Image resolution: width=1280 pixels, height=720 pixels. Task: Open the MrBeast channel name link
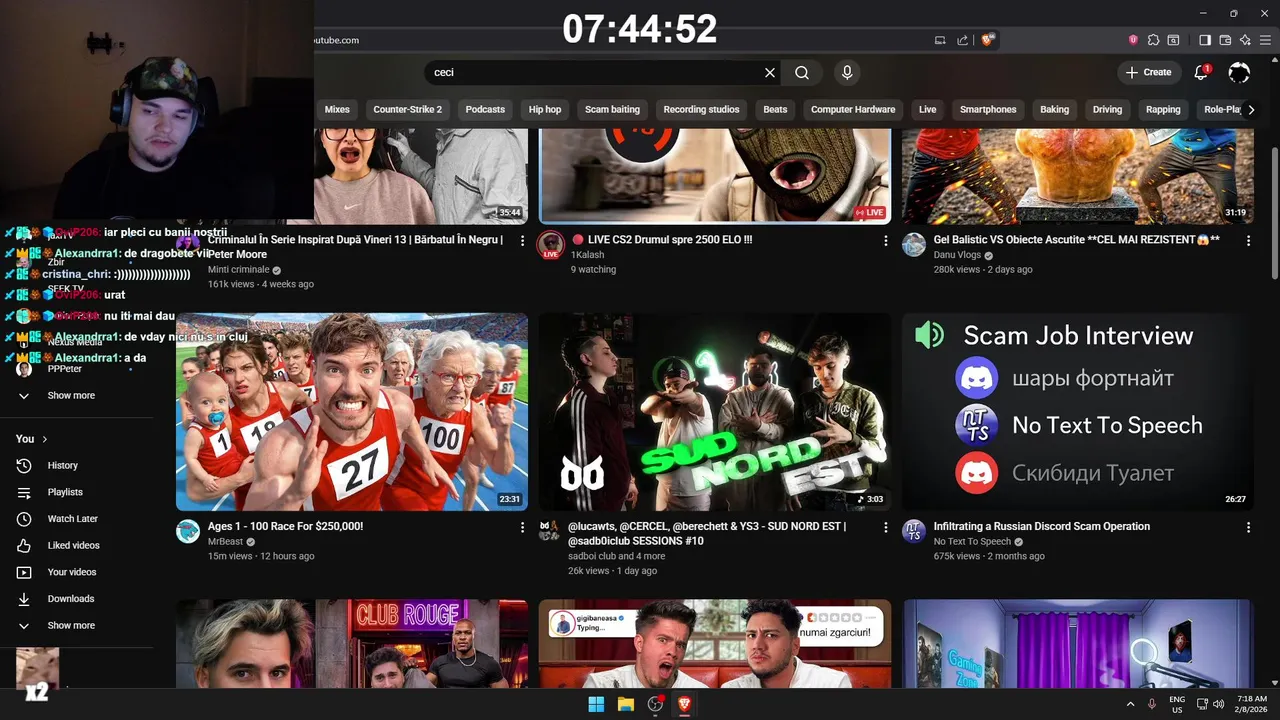(x=225, y=542)
